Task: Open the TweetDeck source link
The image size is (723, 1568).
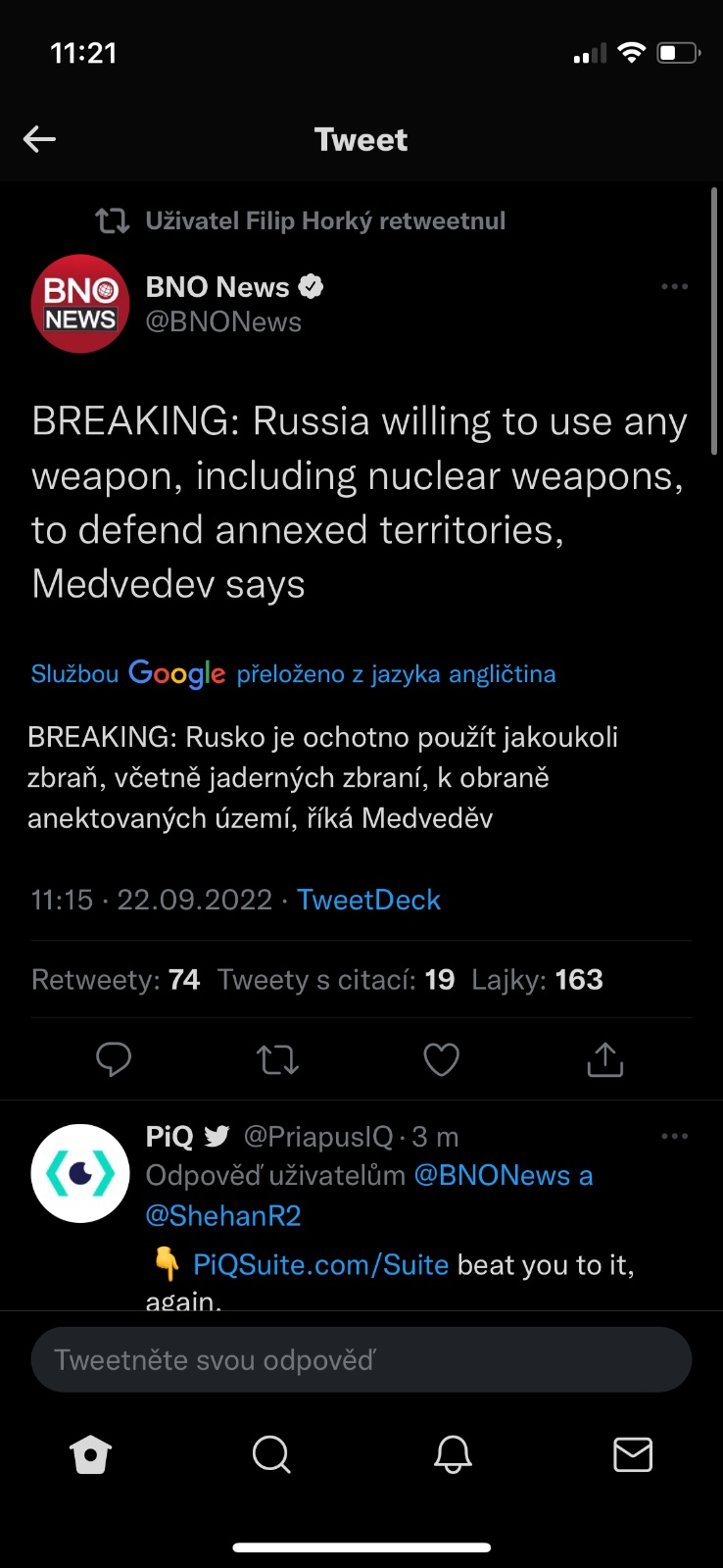Action: pos(368,900)
